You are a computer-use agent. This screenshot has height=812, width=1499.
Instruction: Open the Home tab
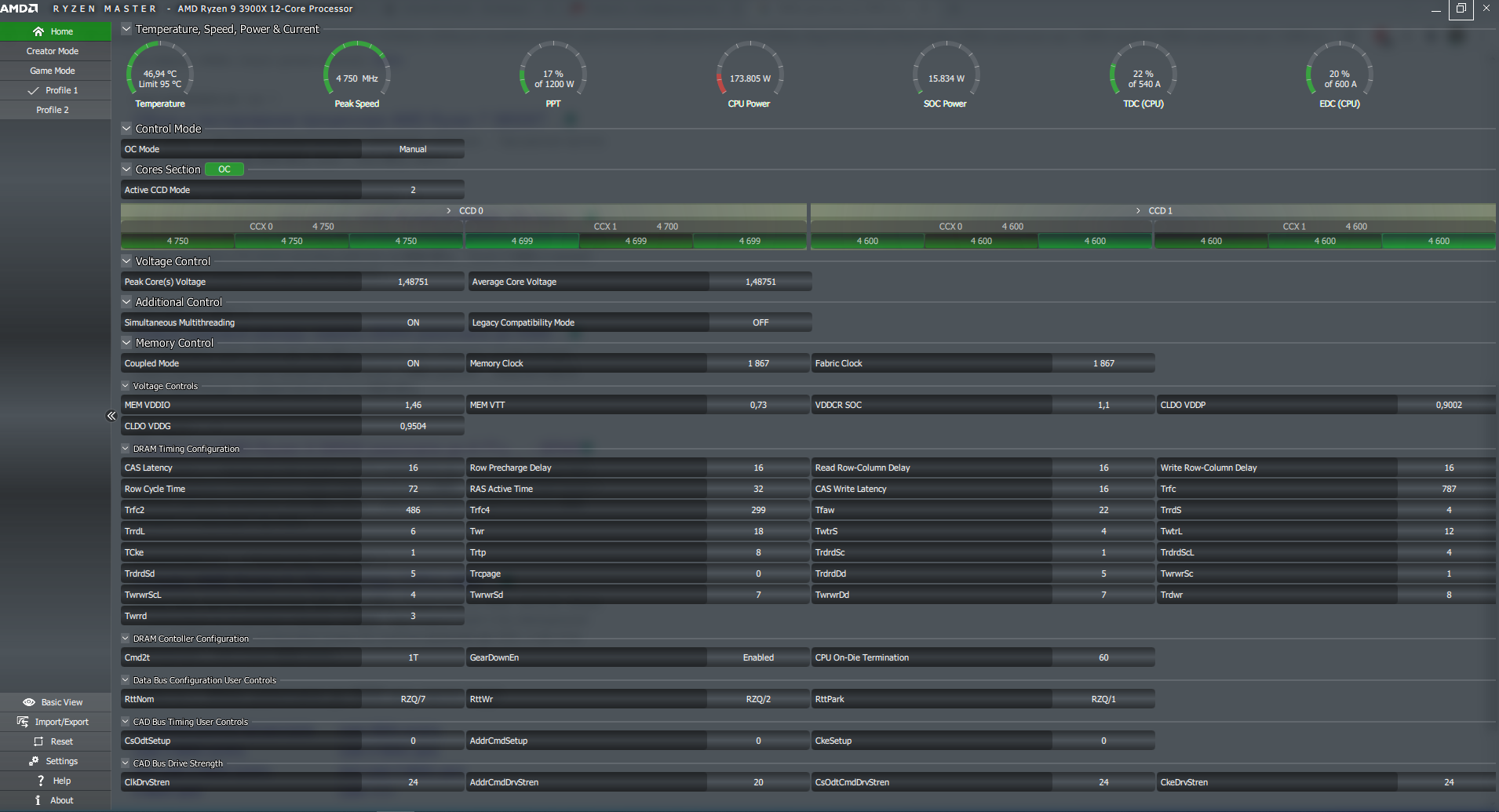pyautogui.click(x=56, y=31)
